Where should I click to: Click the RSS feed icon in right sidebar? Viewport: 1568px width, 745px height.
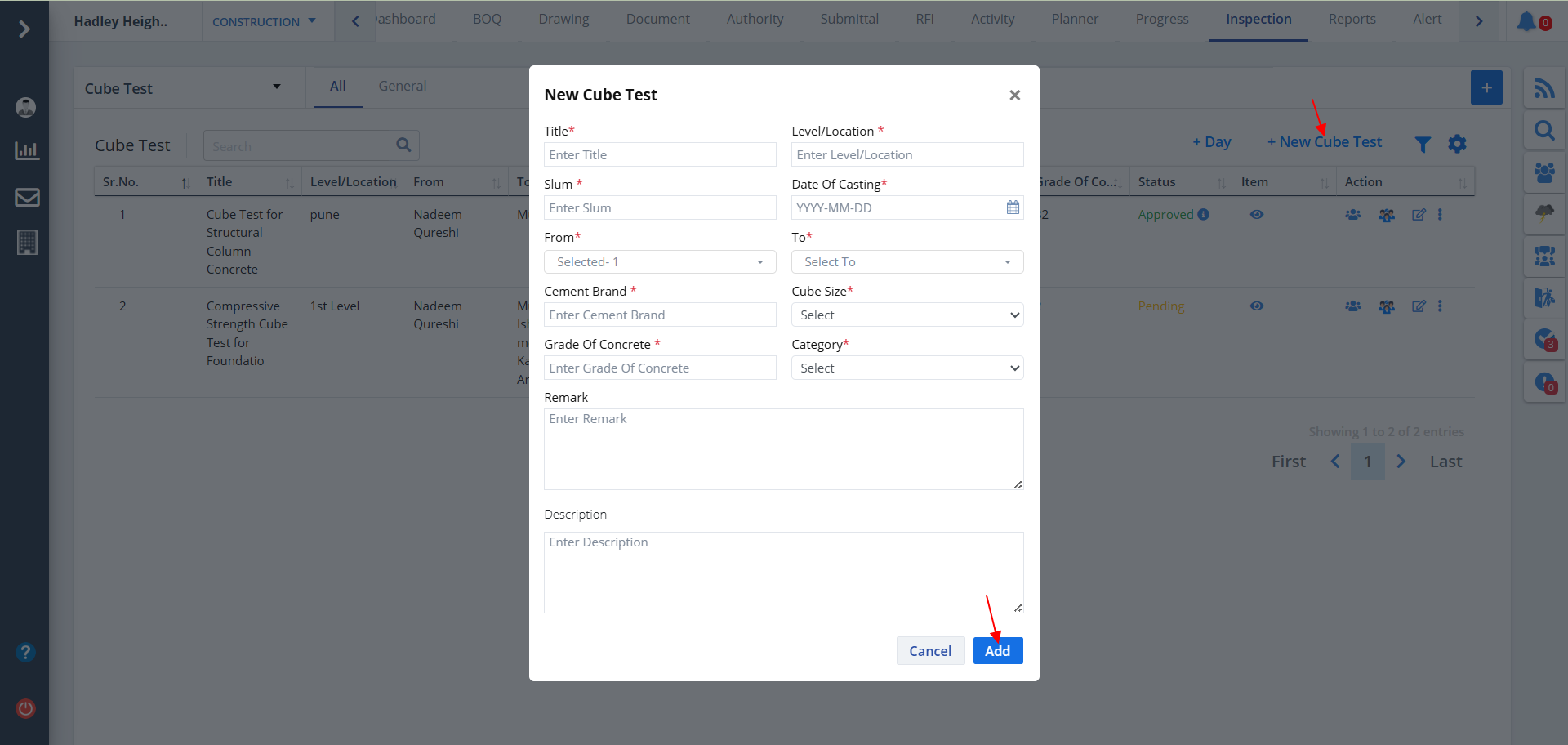(x=1543, y=88)
